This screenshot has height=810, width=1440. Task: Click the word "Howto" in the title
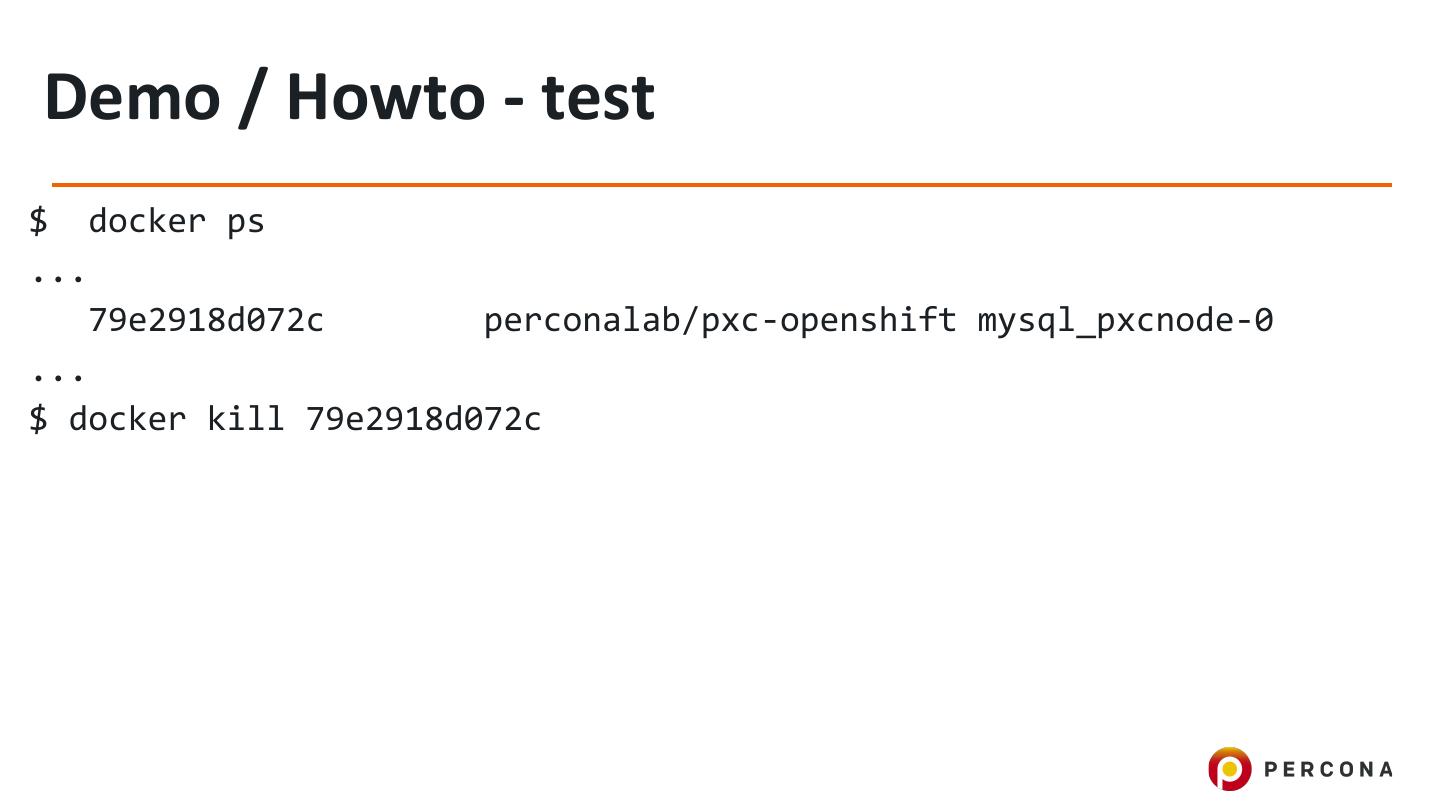pyautogui.click(x=385, y=97)
